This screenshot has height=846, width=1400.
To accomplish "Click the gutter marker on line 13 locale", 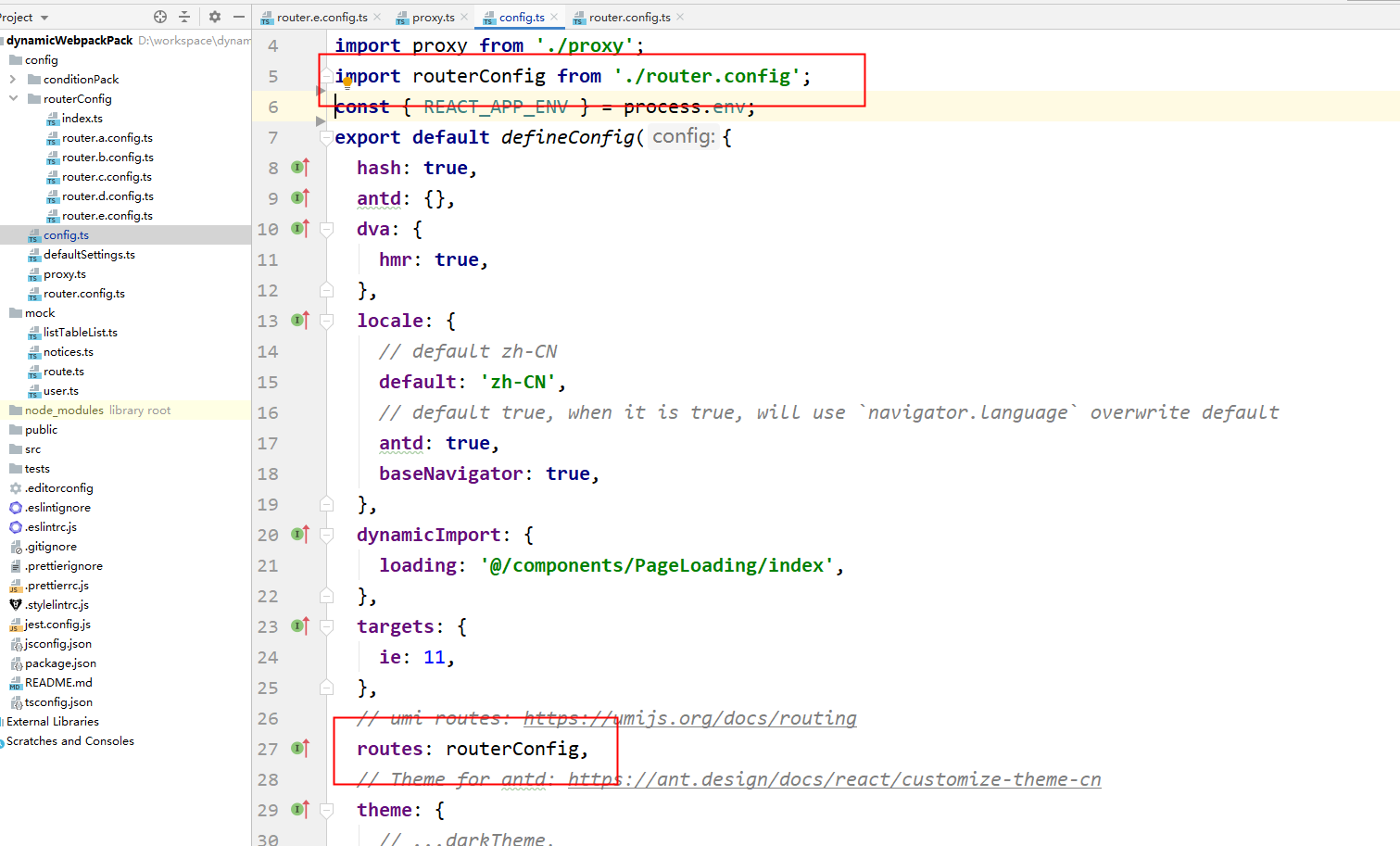I will click(300, 321).
